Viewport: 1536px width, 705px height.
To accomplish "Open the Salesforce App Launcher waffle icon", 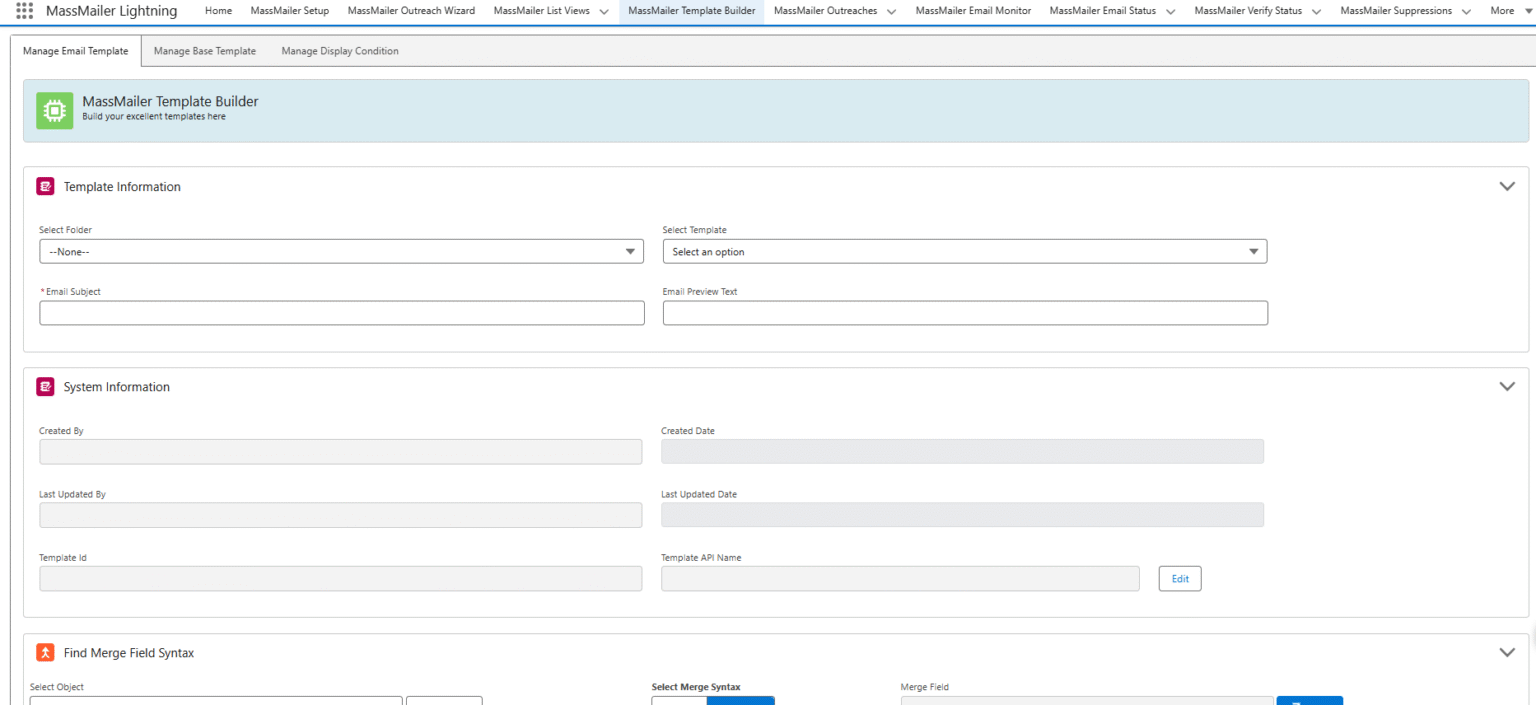I will pyautogui.click(x=24, y=11).
